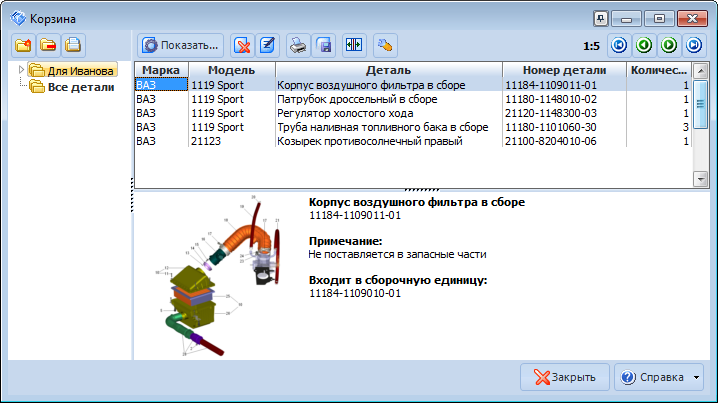Screen dimensions: 718x403
Task: Go to next record button
Action: 669,45
